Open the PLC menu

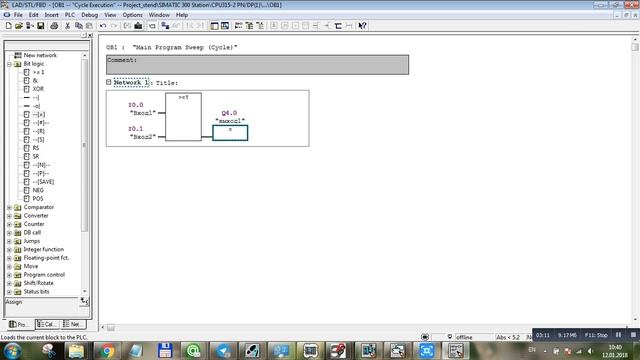click(x=70, y=15)
